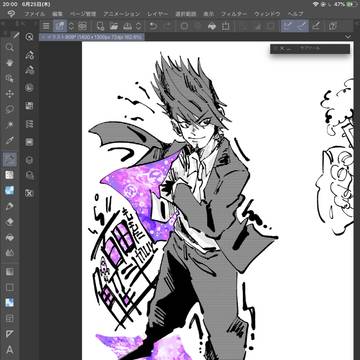Screen dimensions: 360x360
Task: Open the Clip Studio logo menu
Action: coord(10,14)
